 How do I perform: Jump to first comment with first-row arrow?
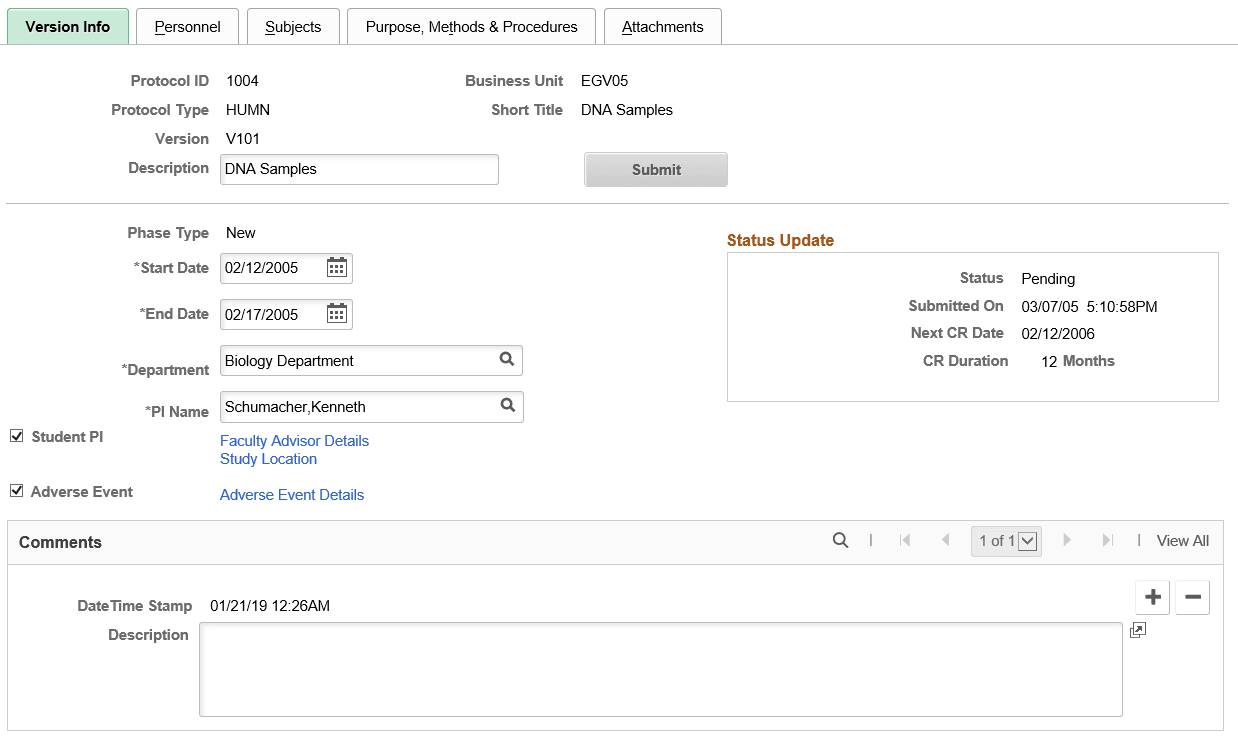coord(905,540)
